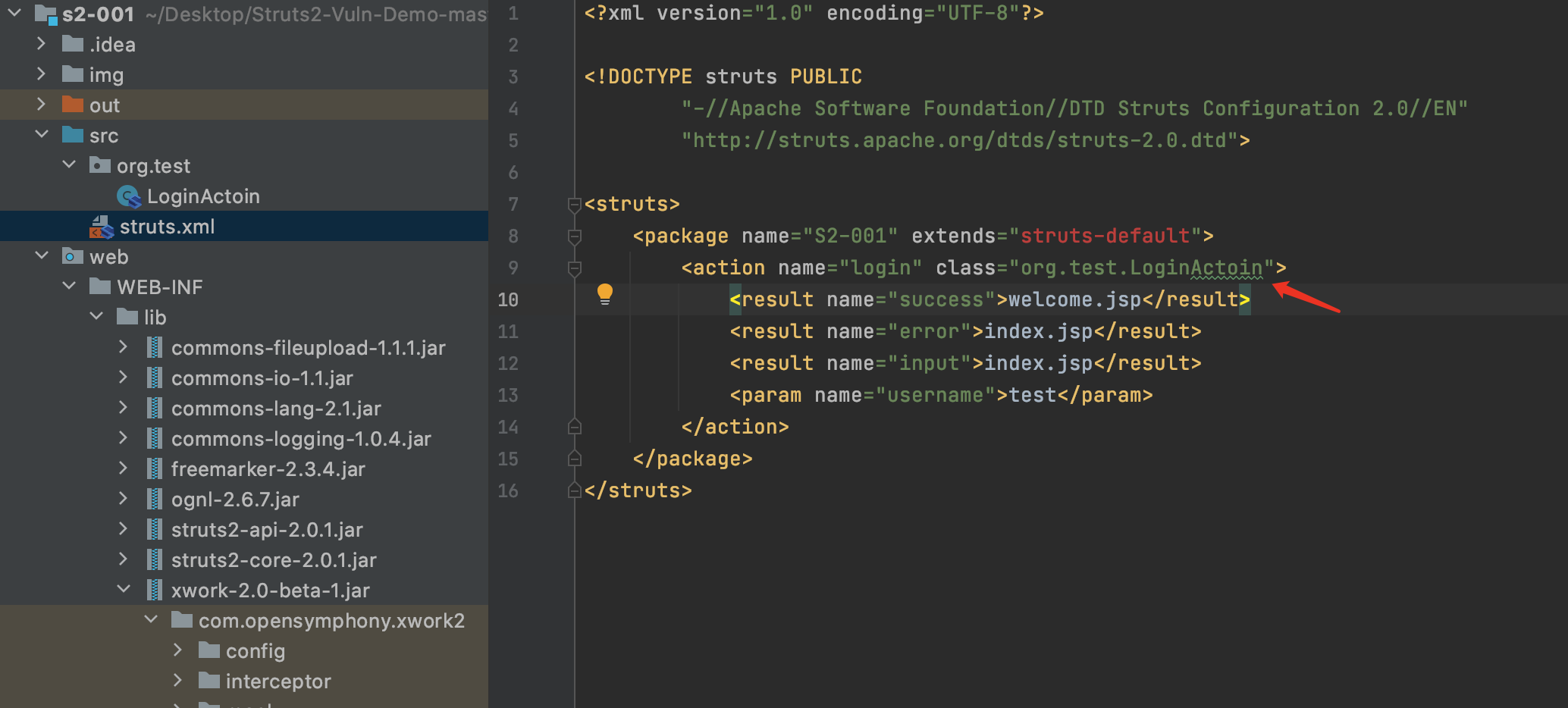Click the struts2-core-2.0.1.jar archive icon
1568x708 pixels.
(x=155, y=559)
